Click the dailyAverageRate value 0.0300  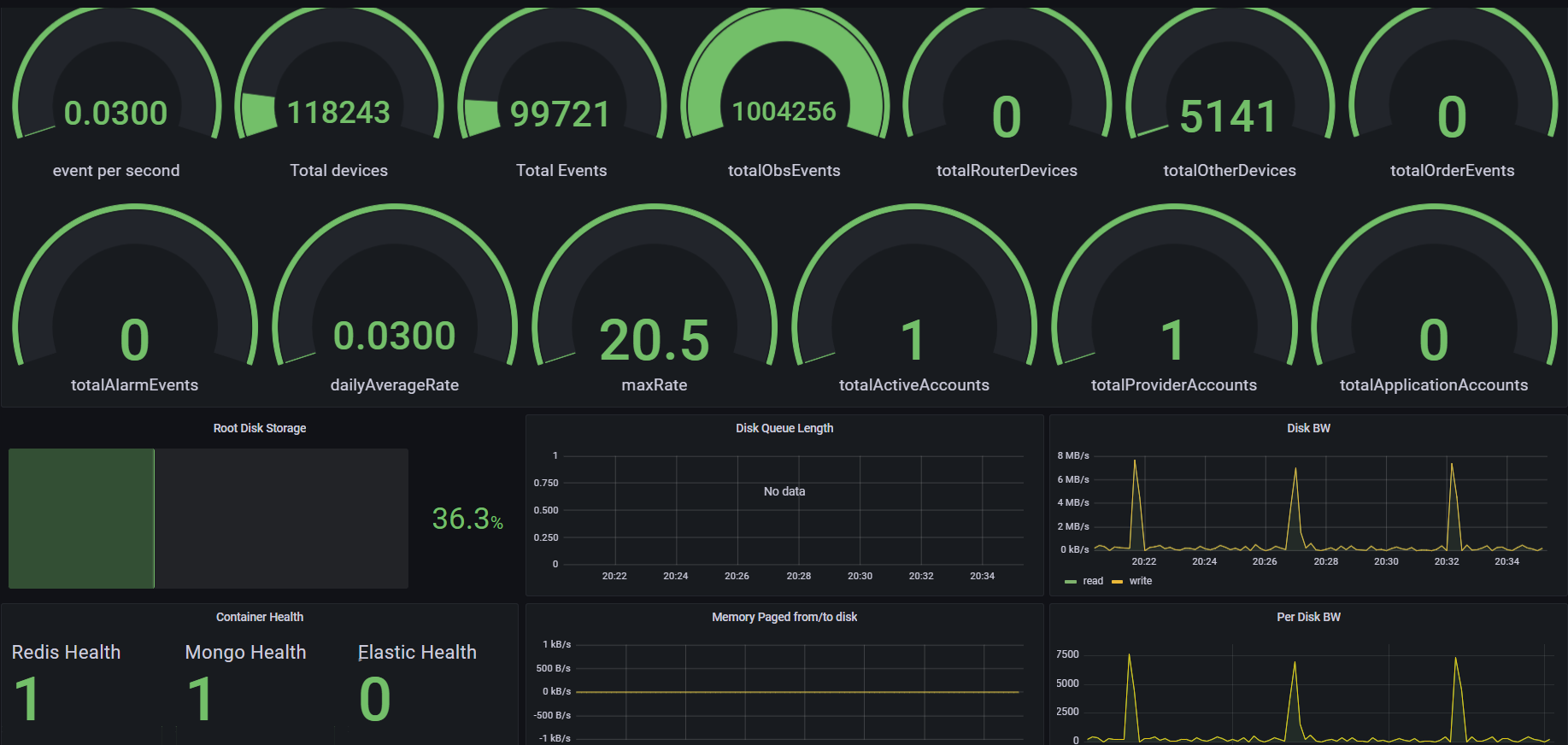point(395,336)
